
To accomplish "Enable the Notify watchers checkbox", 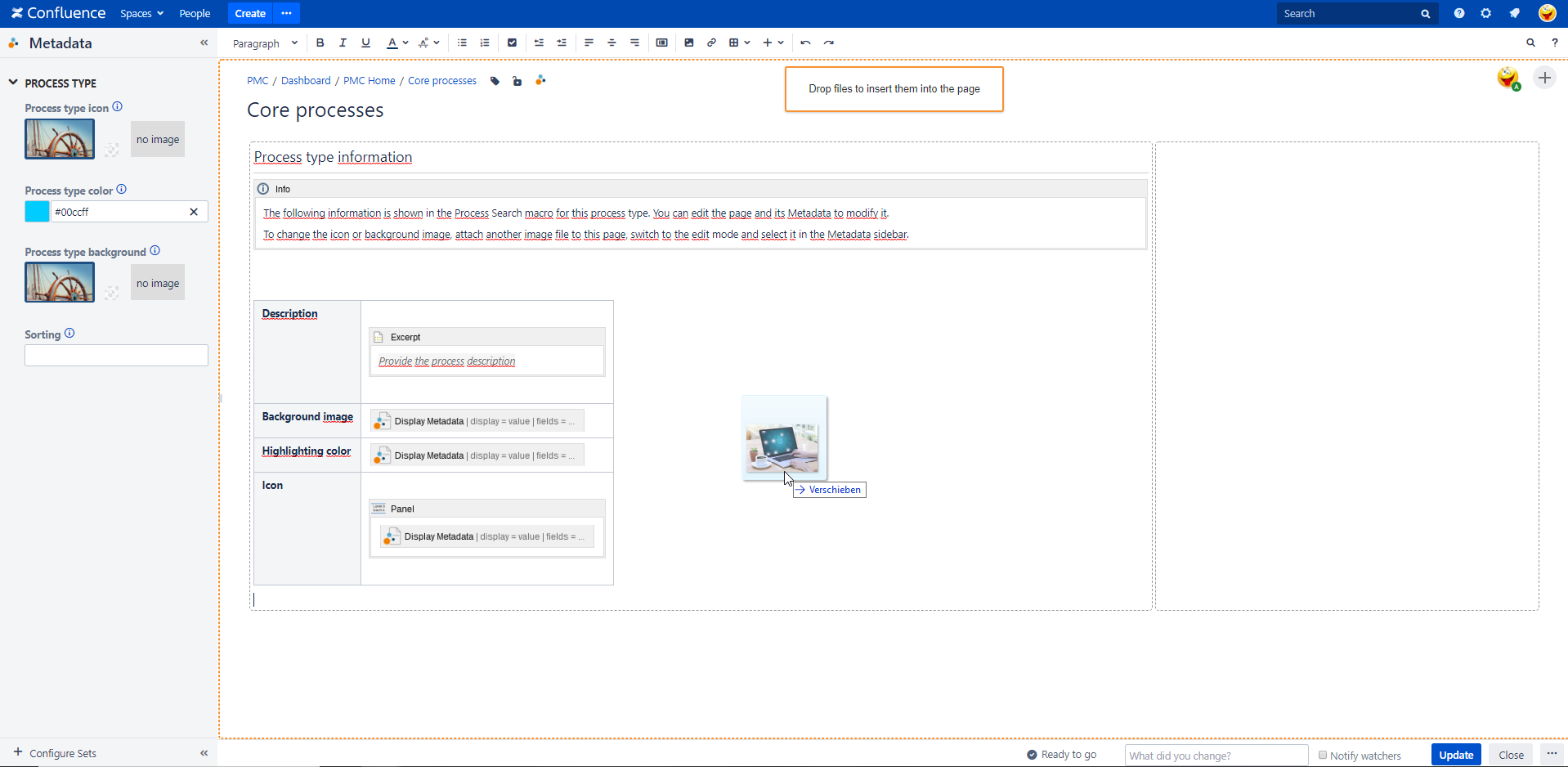I will coord(1322,755).
